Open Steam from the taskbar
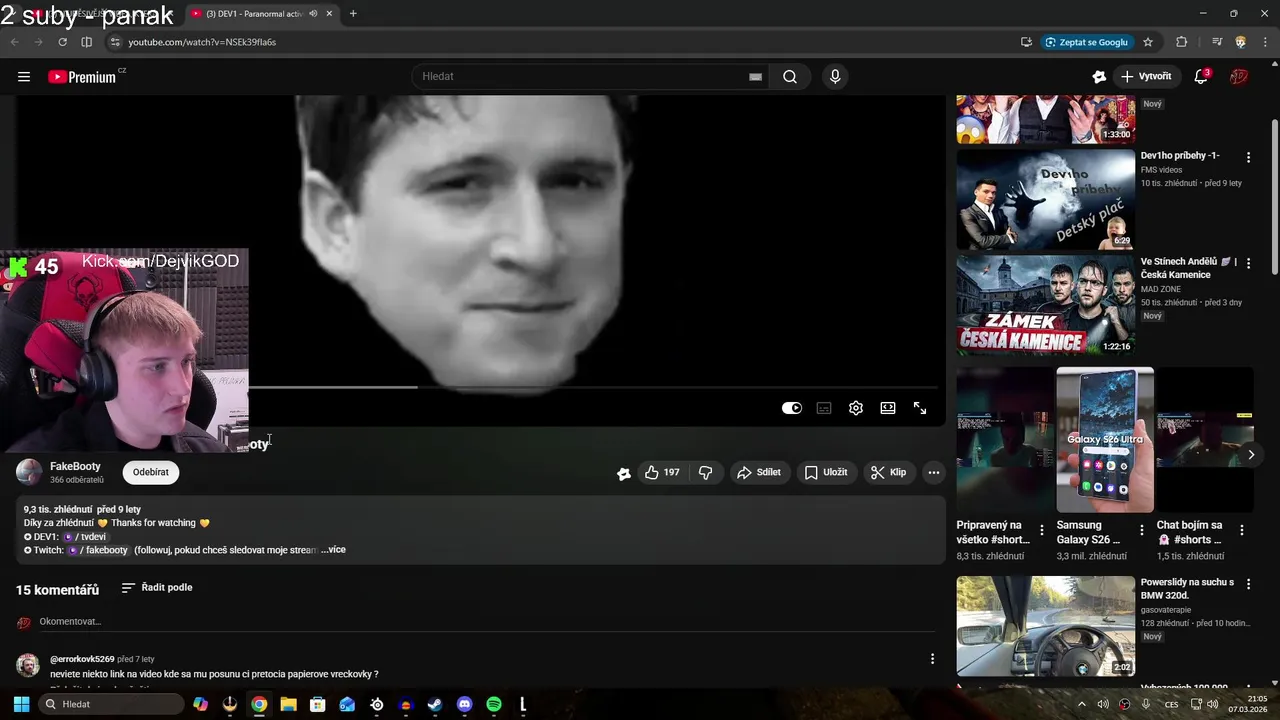The width and height of the screenshot is (1280, 720). 435,704
